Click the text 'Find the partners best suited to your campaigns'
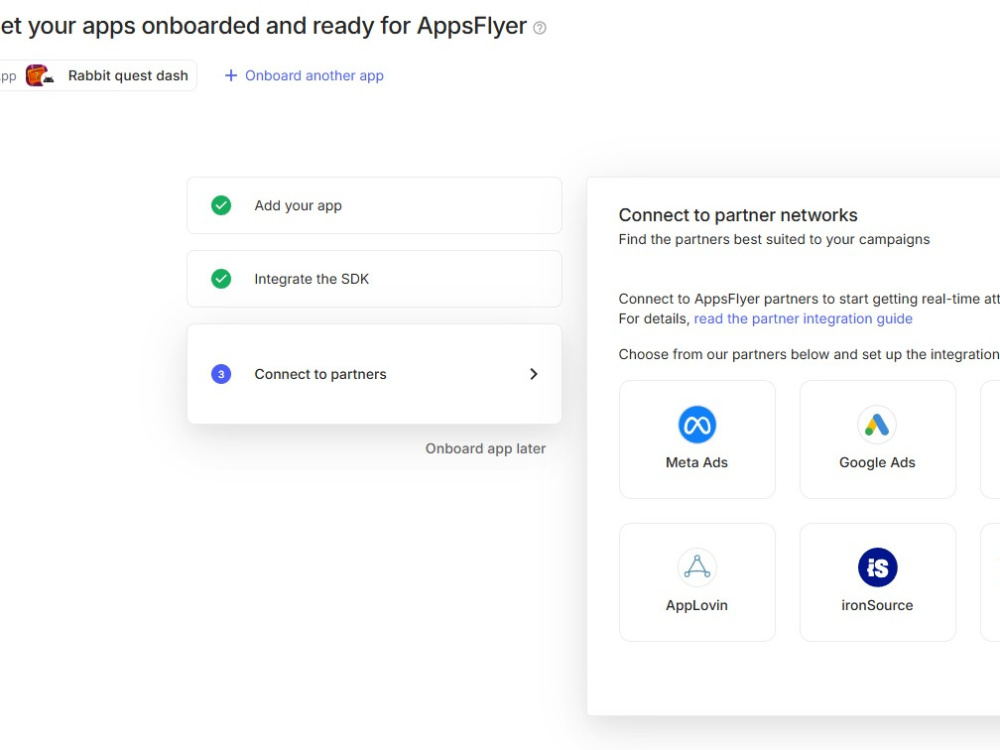Viewport: 1000px width, 750px height. 774,239
